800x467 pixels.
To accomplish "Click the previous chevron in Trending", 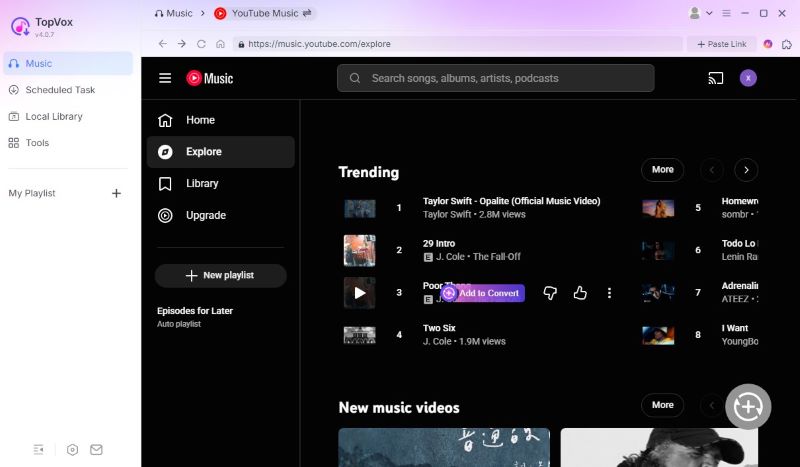I will (712, 170).
